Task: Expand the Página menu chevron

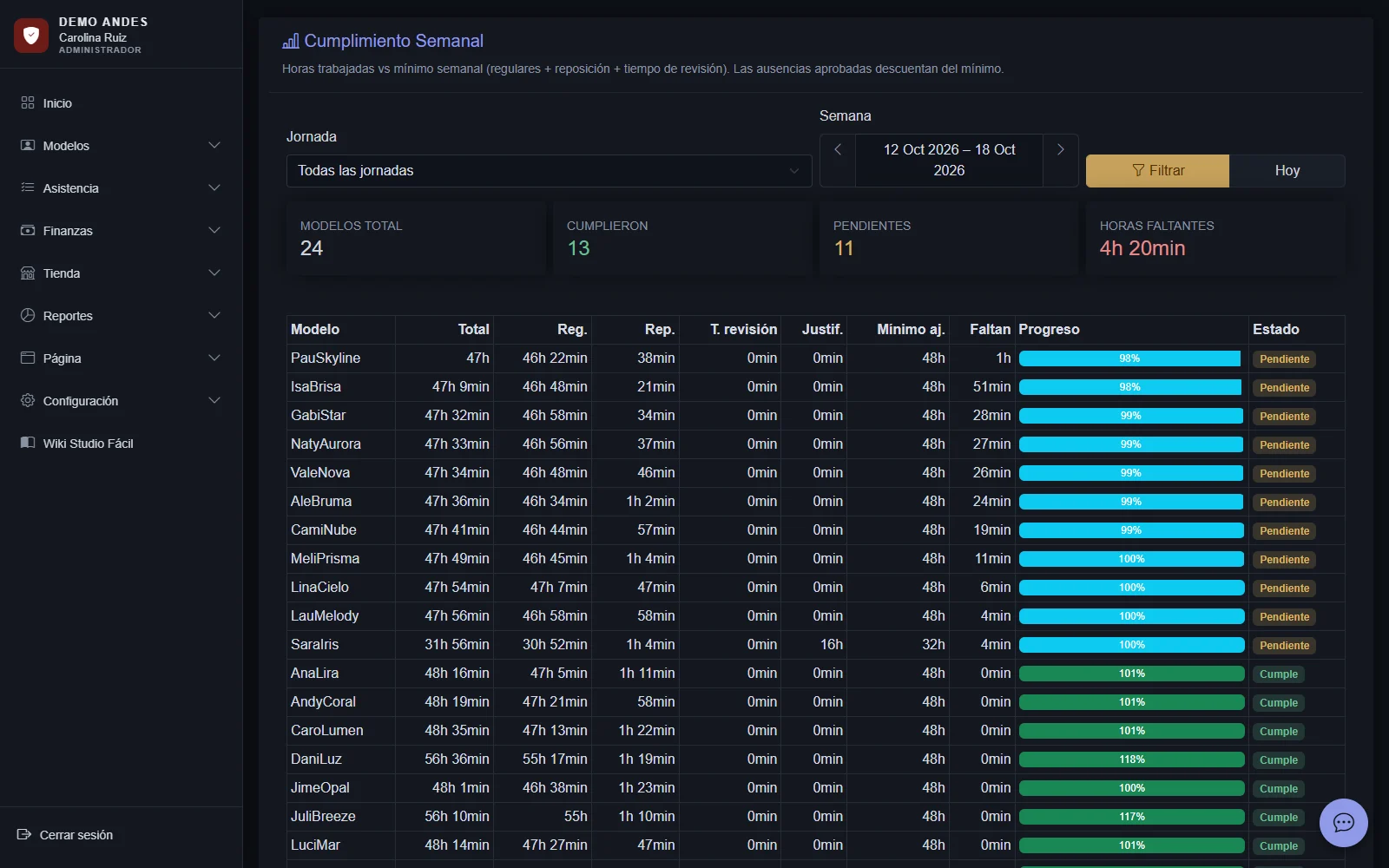Action: tap(214, 358)
